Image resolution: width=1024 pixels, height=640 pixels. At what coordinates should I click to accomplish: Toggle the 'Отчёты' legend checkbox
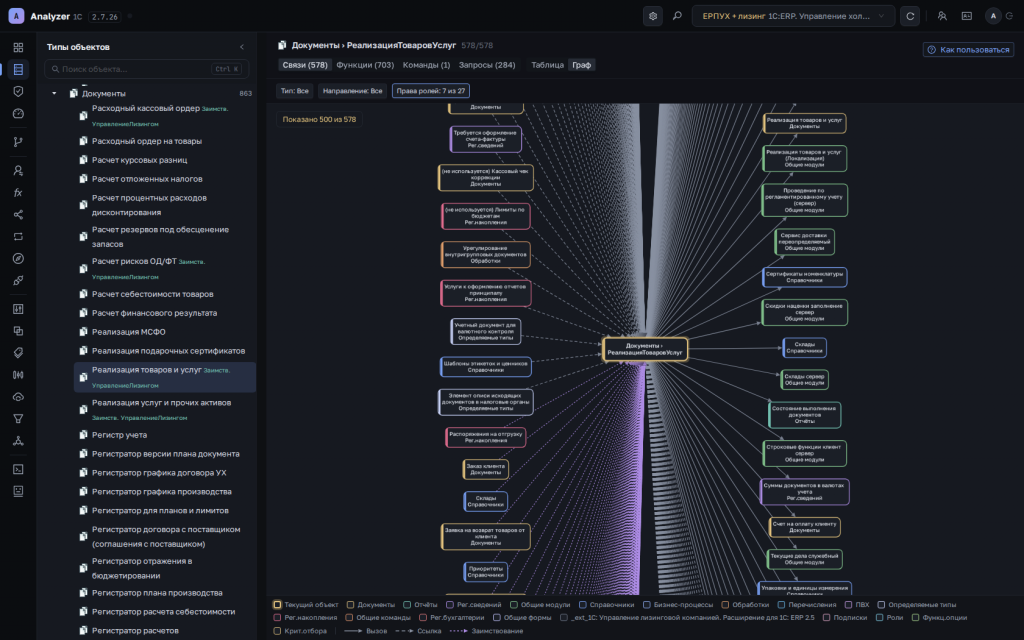pos(407,605)
